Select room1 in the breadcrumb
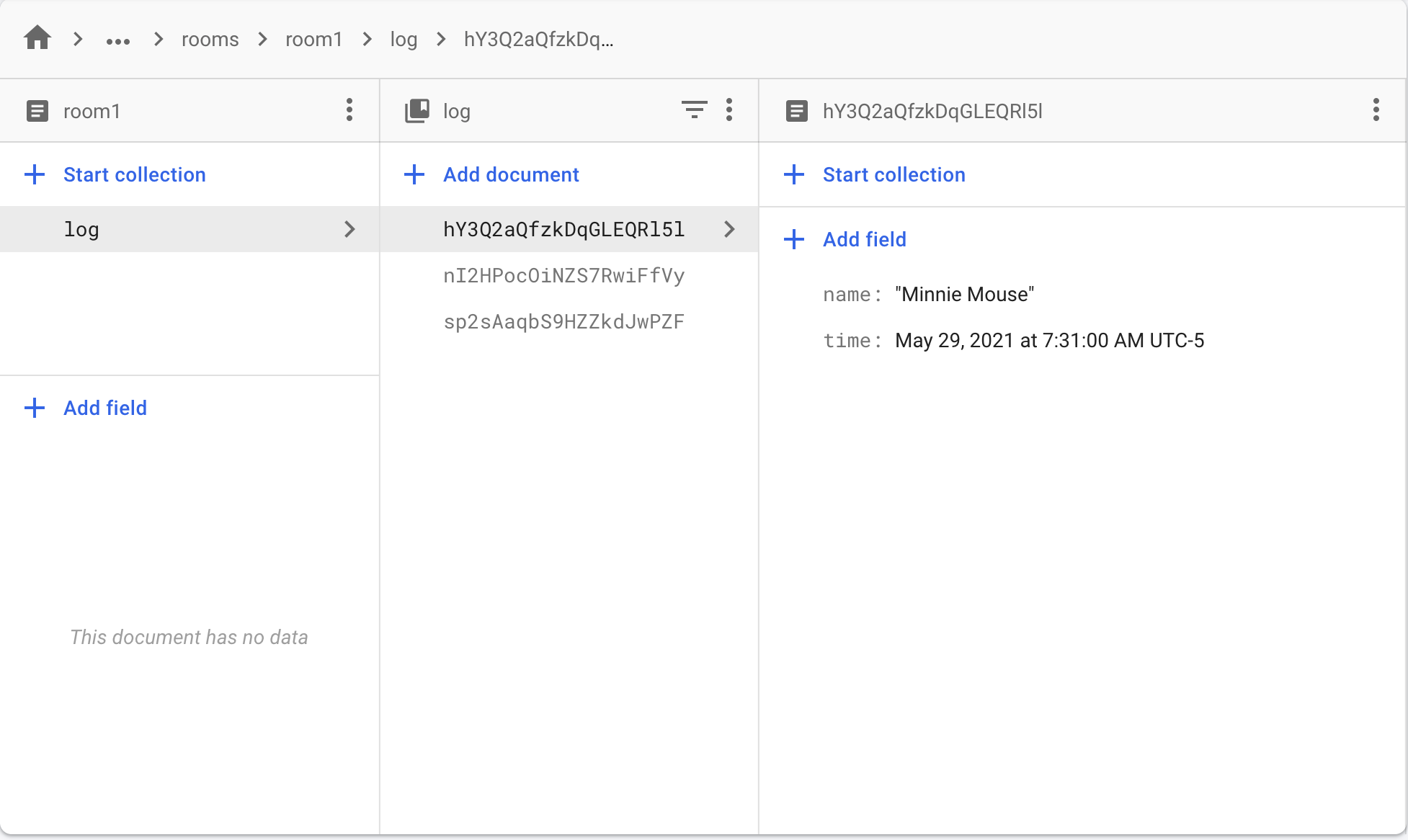Screen dimensions: 1408x840 tap(313, 40)
